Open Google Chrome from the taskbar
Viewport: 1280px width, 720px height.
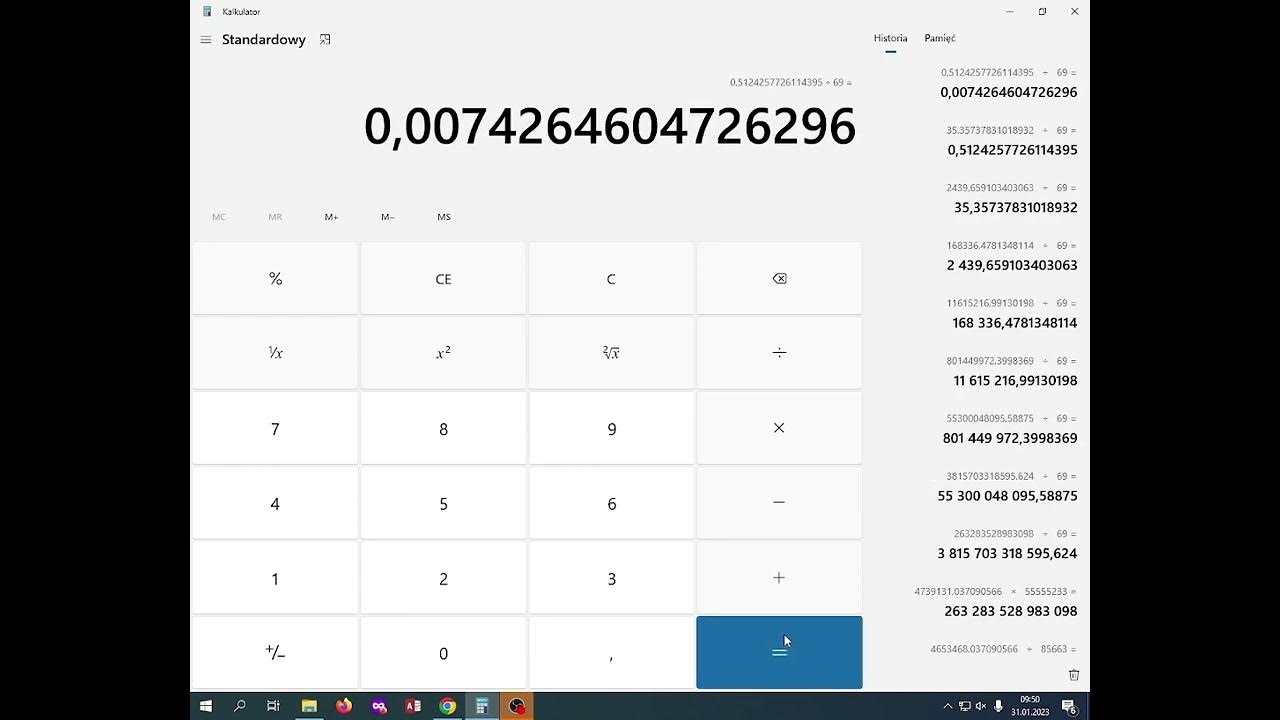[x=447, y=706]
